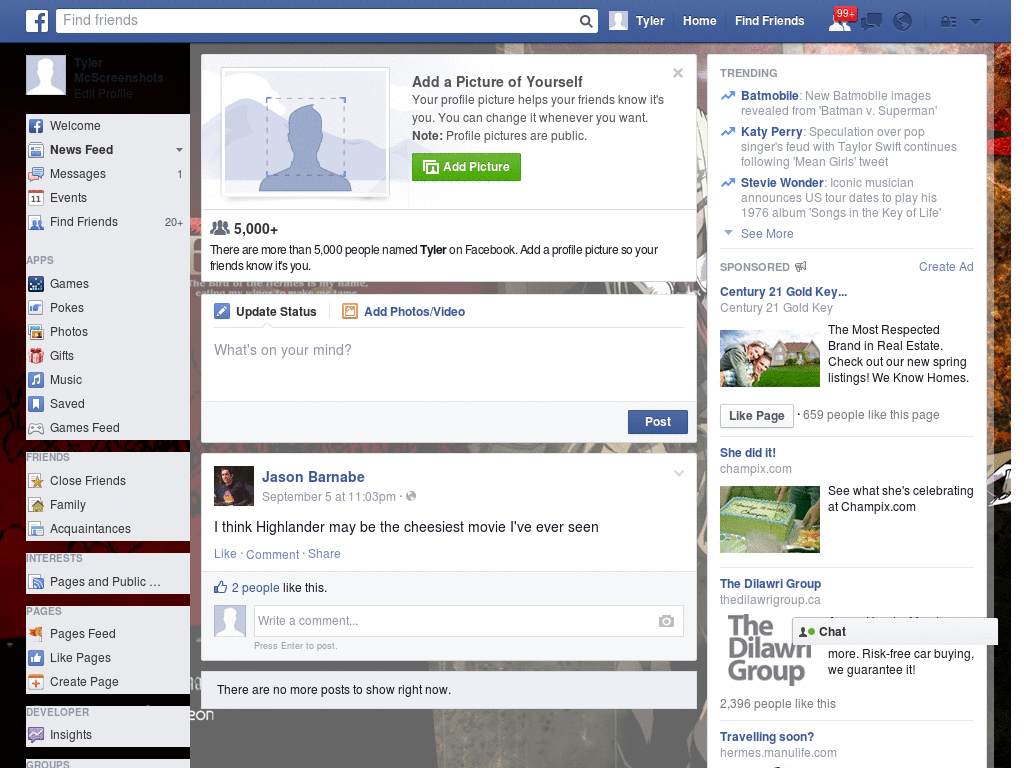Open The Dilawri Group sponsored link

(770, 584)
